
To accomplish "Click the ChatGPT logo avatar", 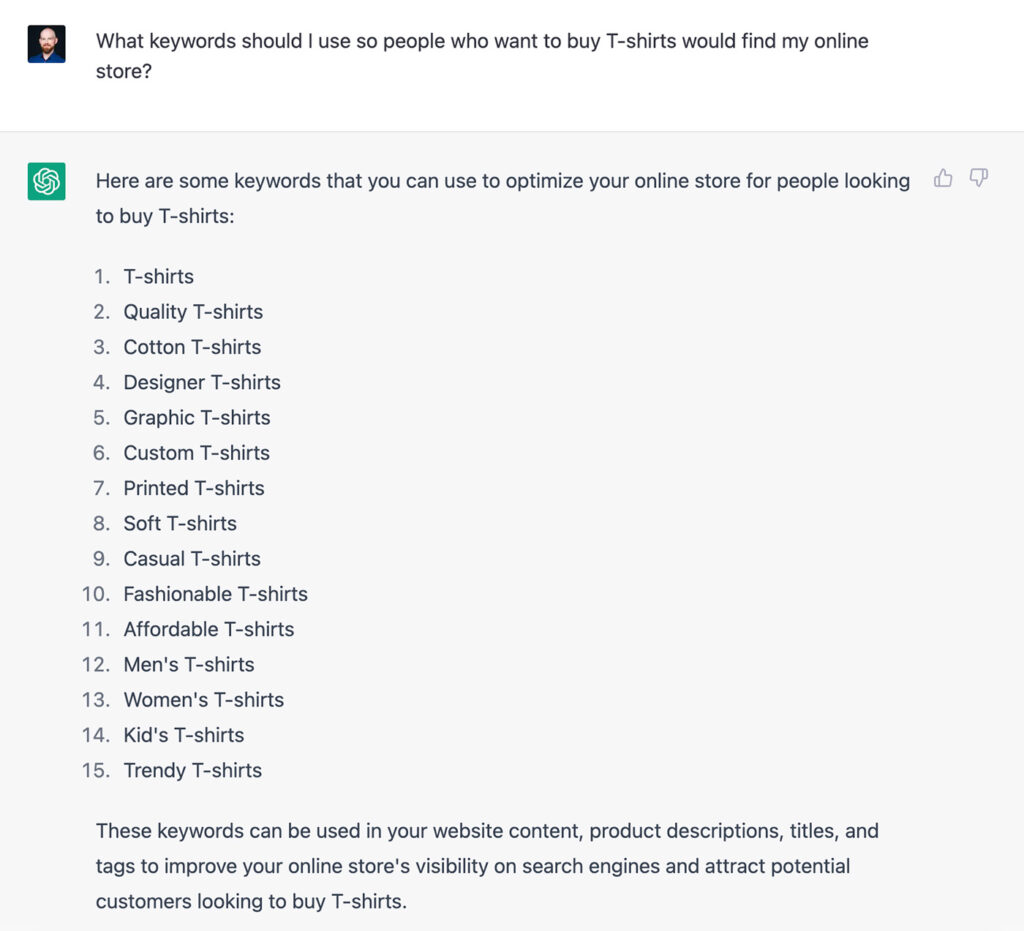I will 46,181.
